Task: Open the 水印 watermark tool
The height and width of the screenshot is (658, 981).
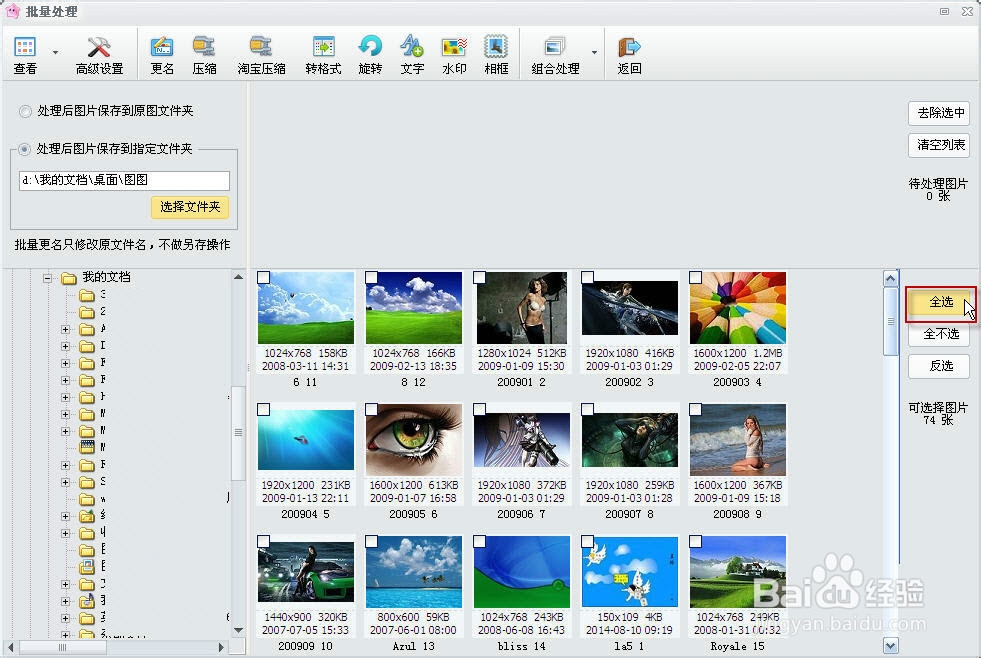Action: tap(453, 53)
